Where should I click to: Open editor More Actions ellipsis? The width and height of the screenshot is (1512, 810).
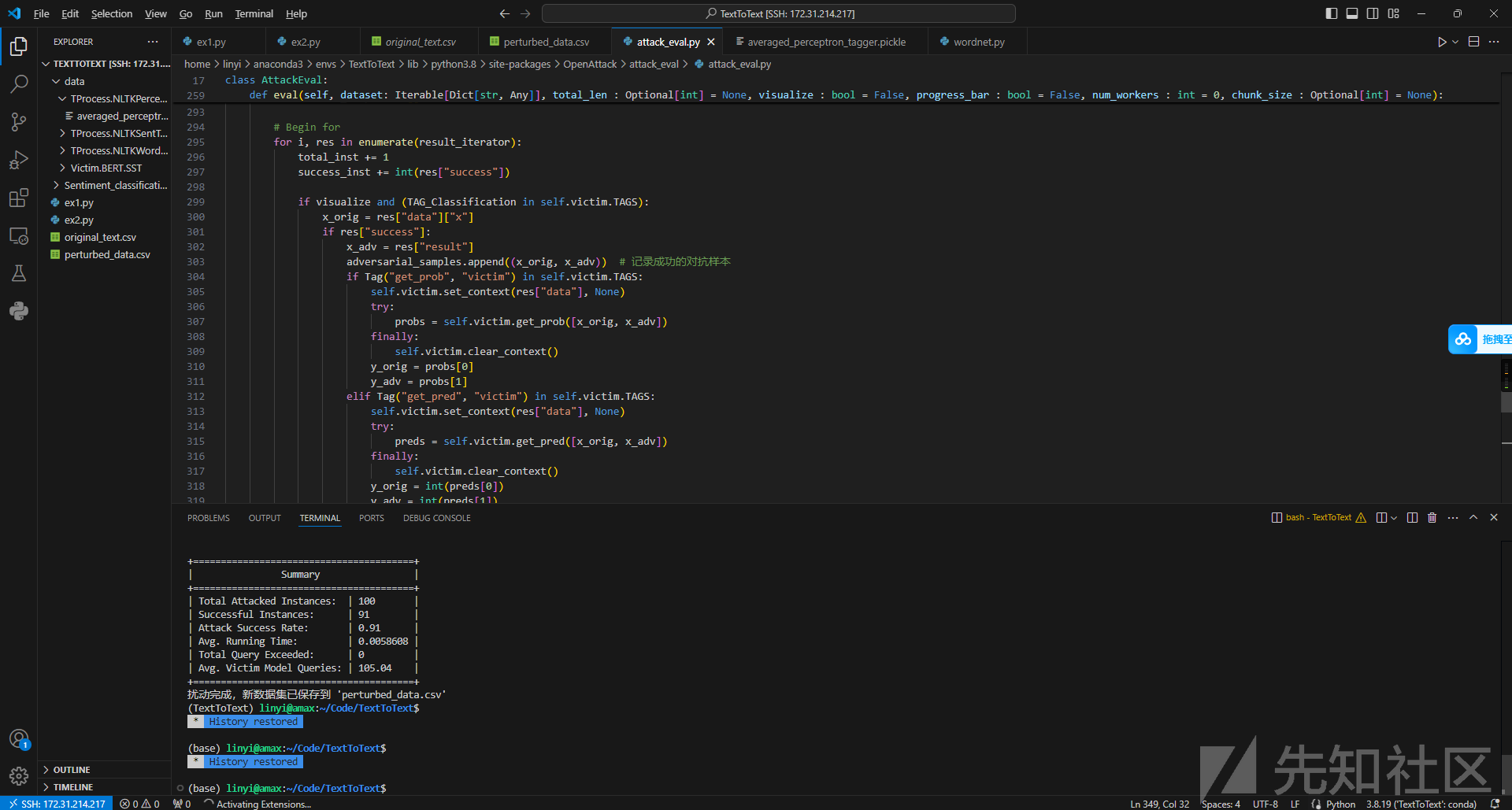[1494, 42]
